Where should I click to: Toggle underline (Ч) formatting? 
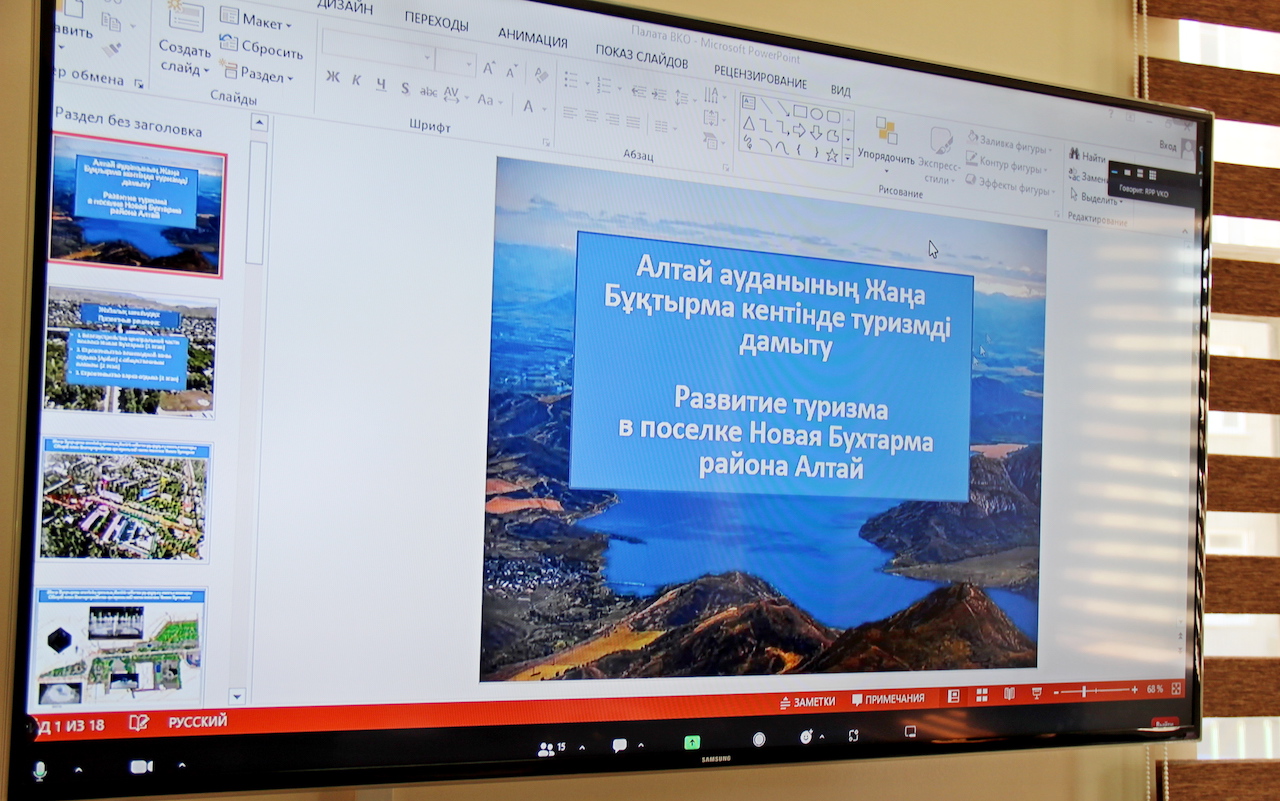pyautogui.click(x=380, y=84)
